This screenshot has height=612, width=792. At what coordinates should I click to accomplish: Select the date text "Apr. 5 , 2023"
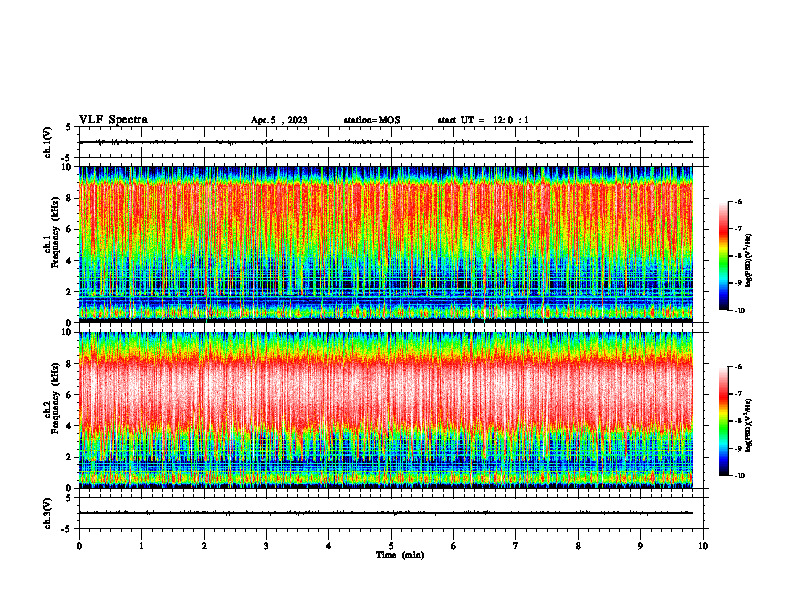click(x=279, y=120)
